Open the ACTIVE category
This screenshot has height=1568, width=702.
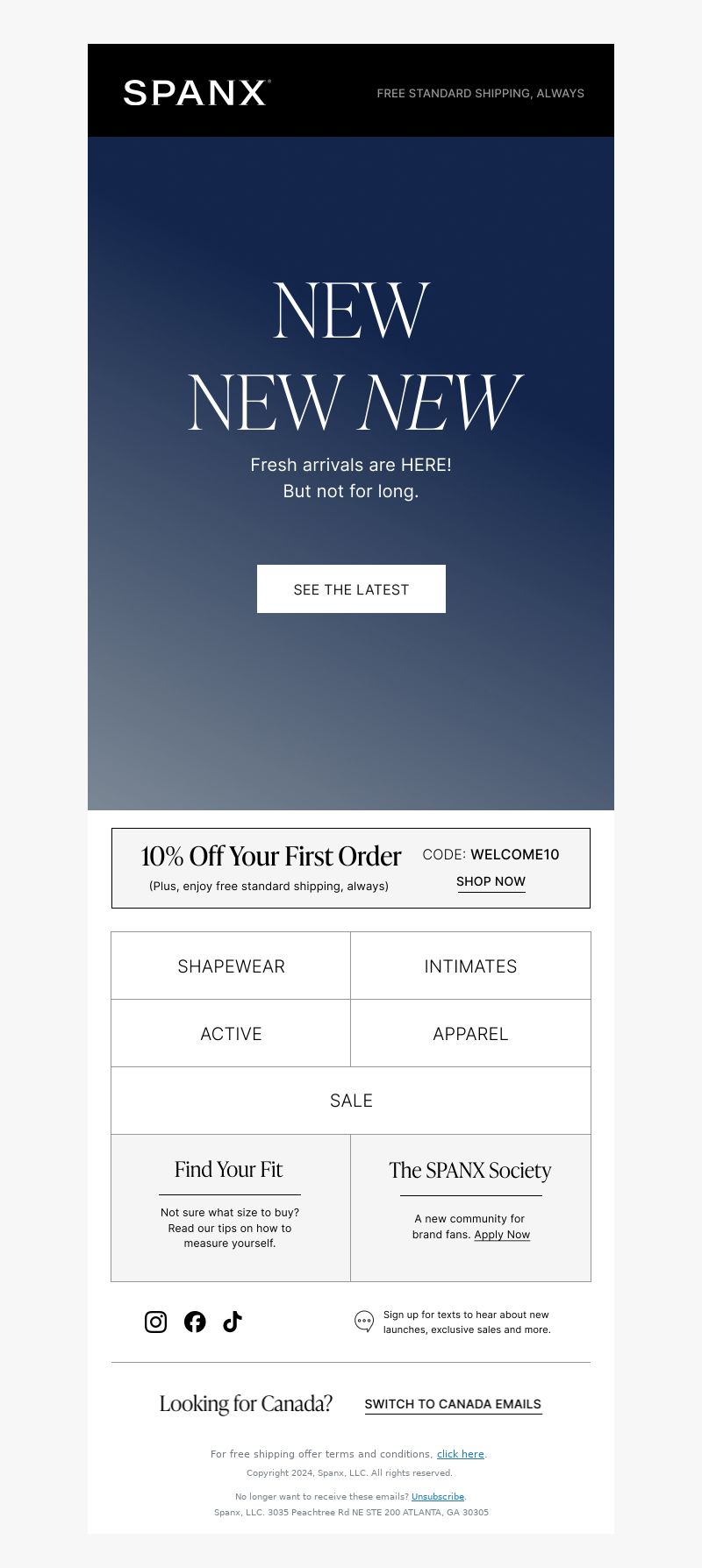coord(231,1033)
